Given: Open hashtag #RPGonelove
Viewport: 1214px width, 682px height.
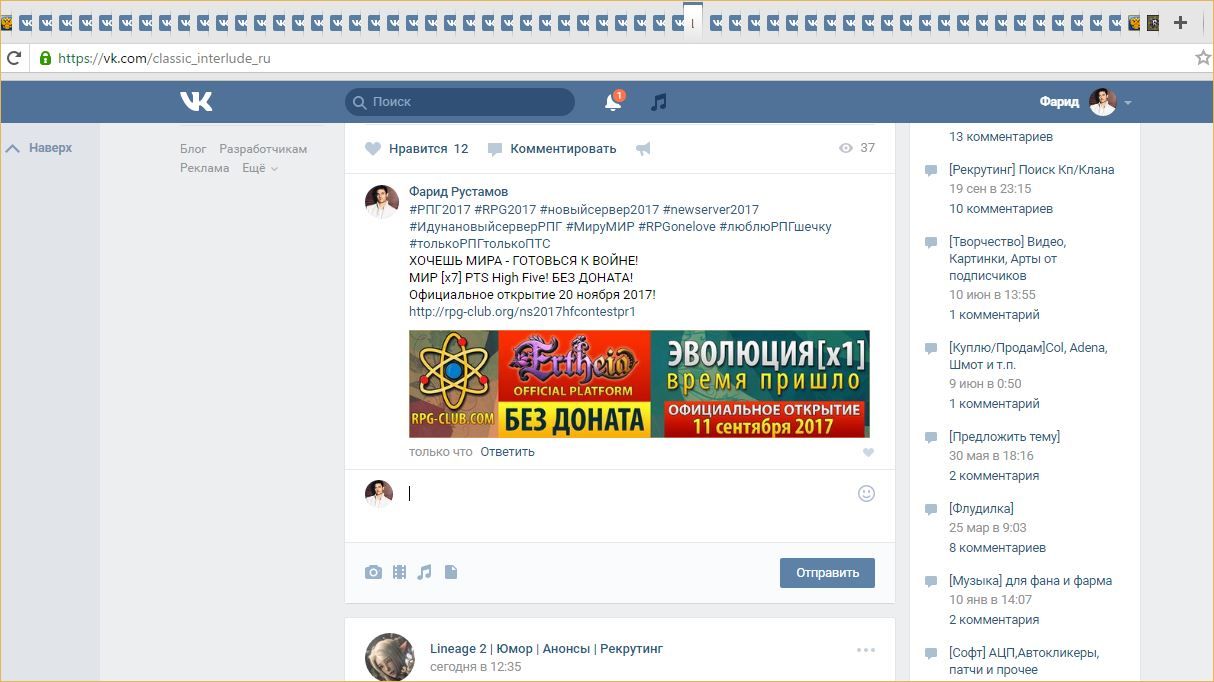Looking at the screenshot, I should 676,227.
